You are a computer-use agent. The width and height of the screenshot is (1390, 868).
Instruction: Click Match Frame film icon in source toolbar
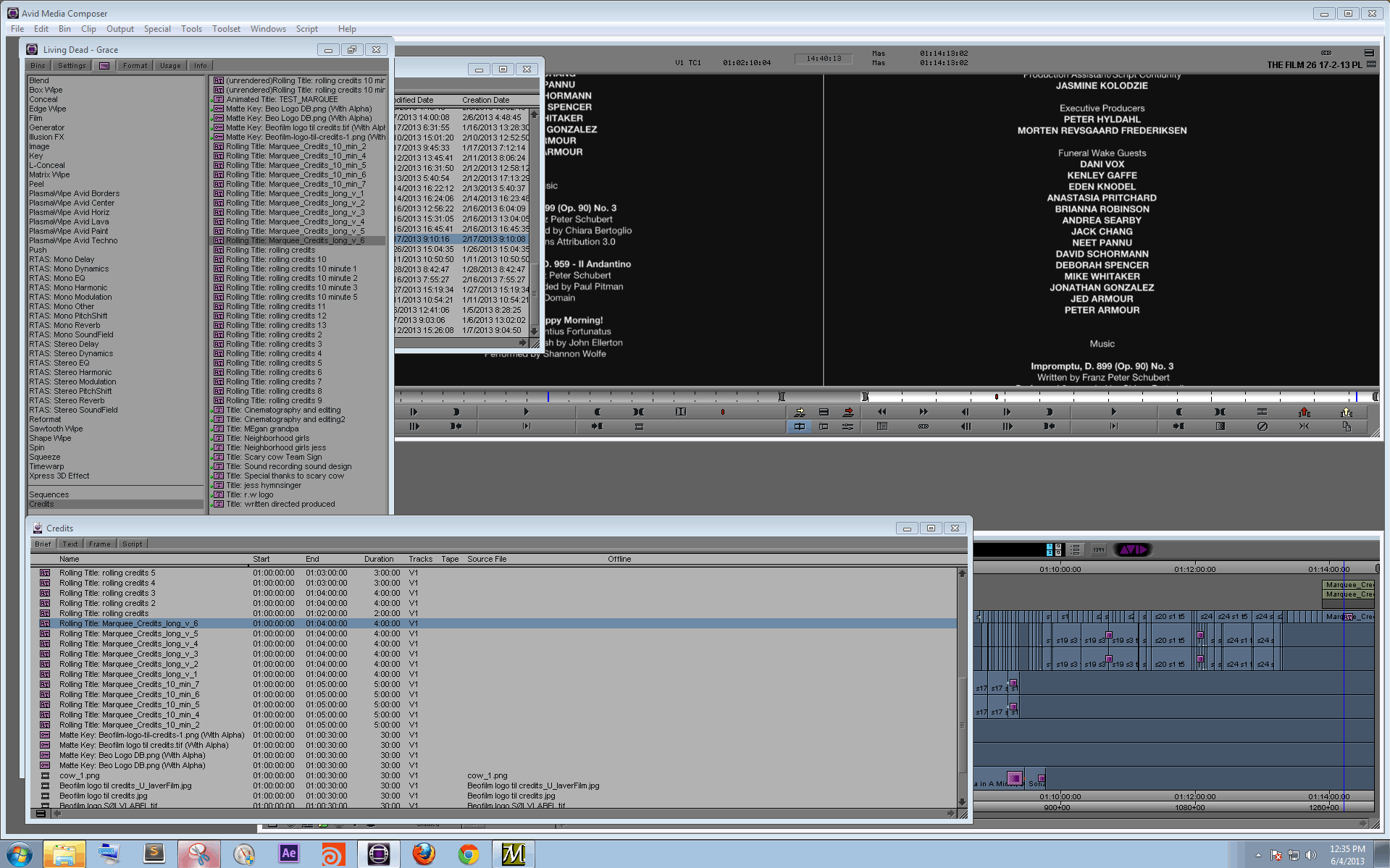(x=639, y=426)
